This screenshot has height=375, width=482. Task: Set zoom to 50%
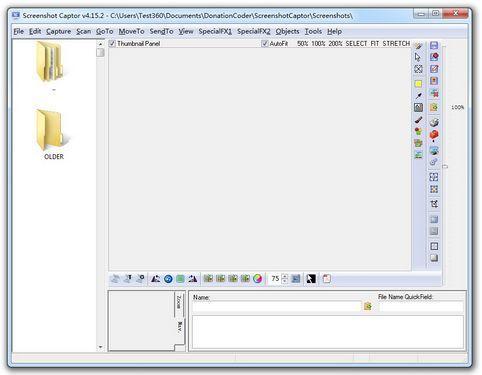(x=303, y=44)
